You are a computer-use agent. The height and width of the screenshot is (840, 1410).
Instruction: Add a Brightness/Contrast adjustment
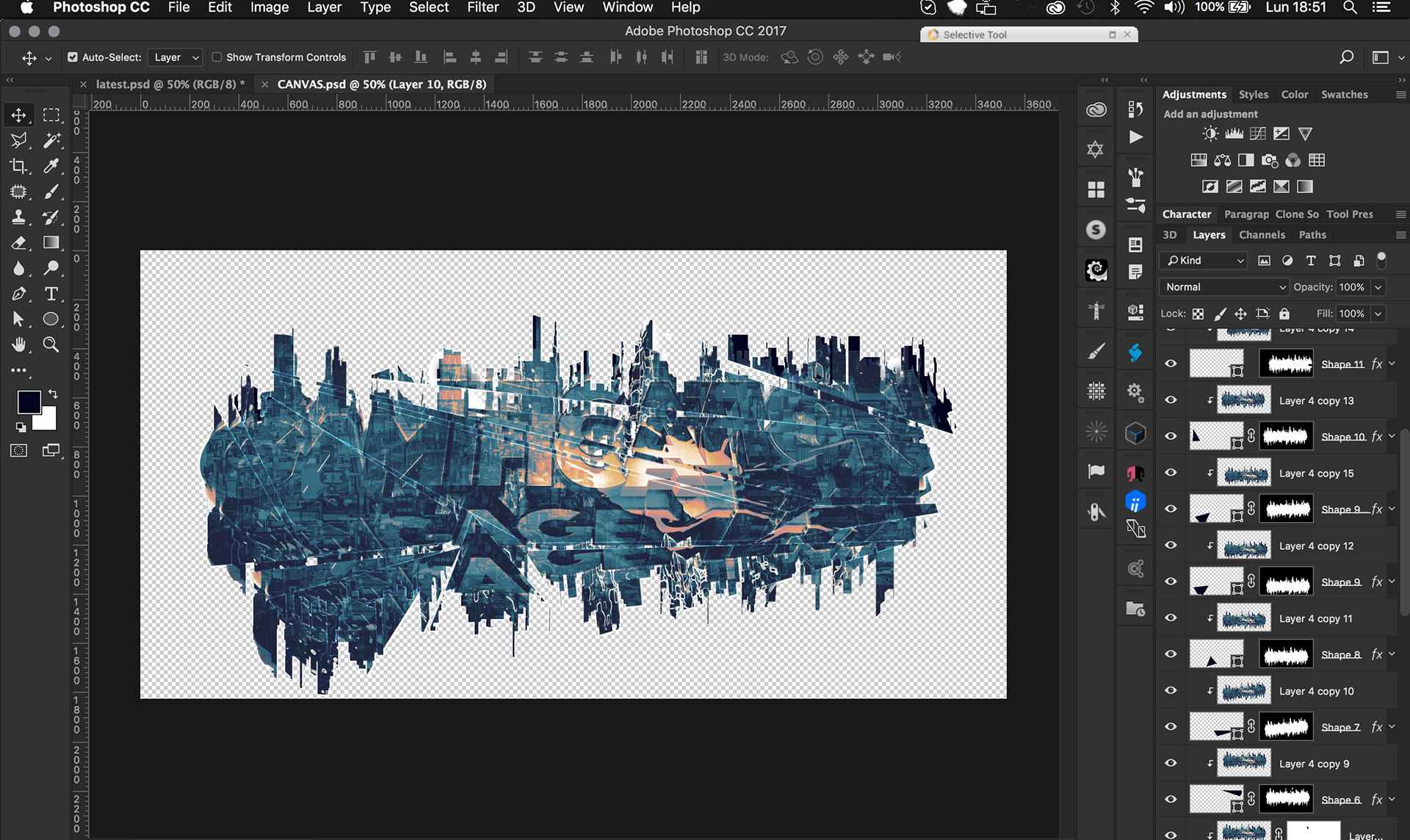coord(1210,134)
